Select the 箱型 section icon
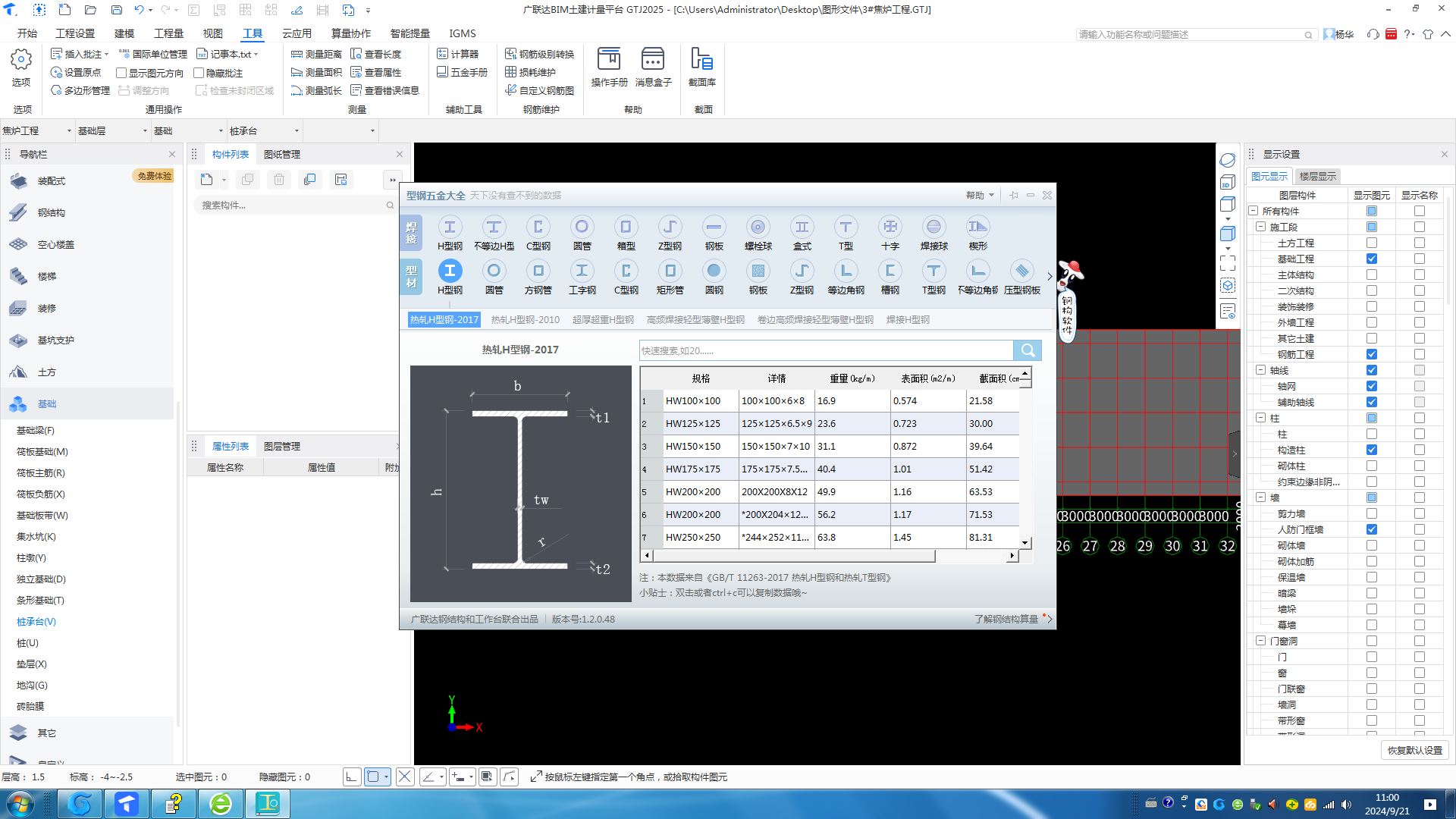 click(626, 233)
